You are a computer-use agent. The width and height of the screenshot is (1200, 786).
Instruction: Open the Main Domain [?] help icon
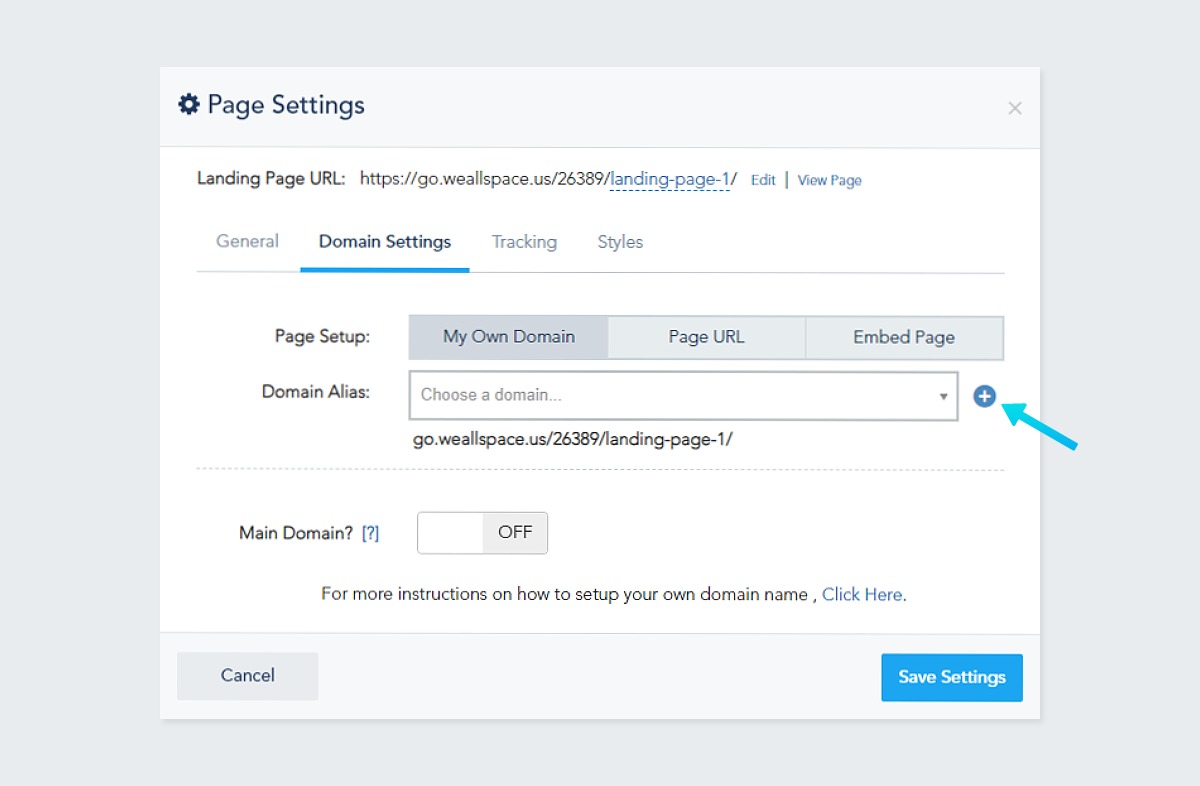pos(370,534)
